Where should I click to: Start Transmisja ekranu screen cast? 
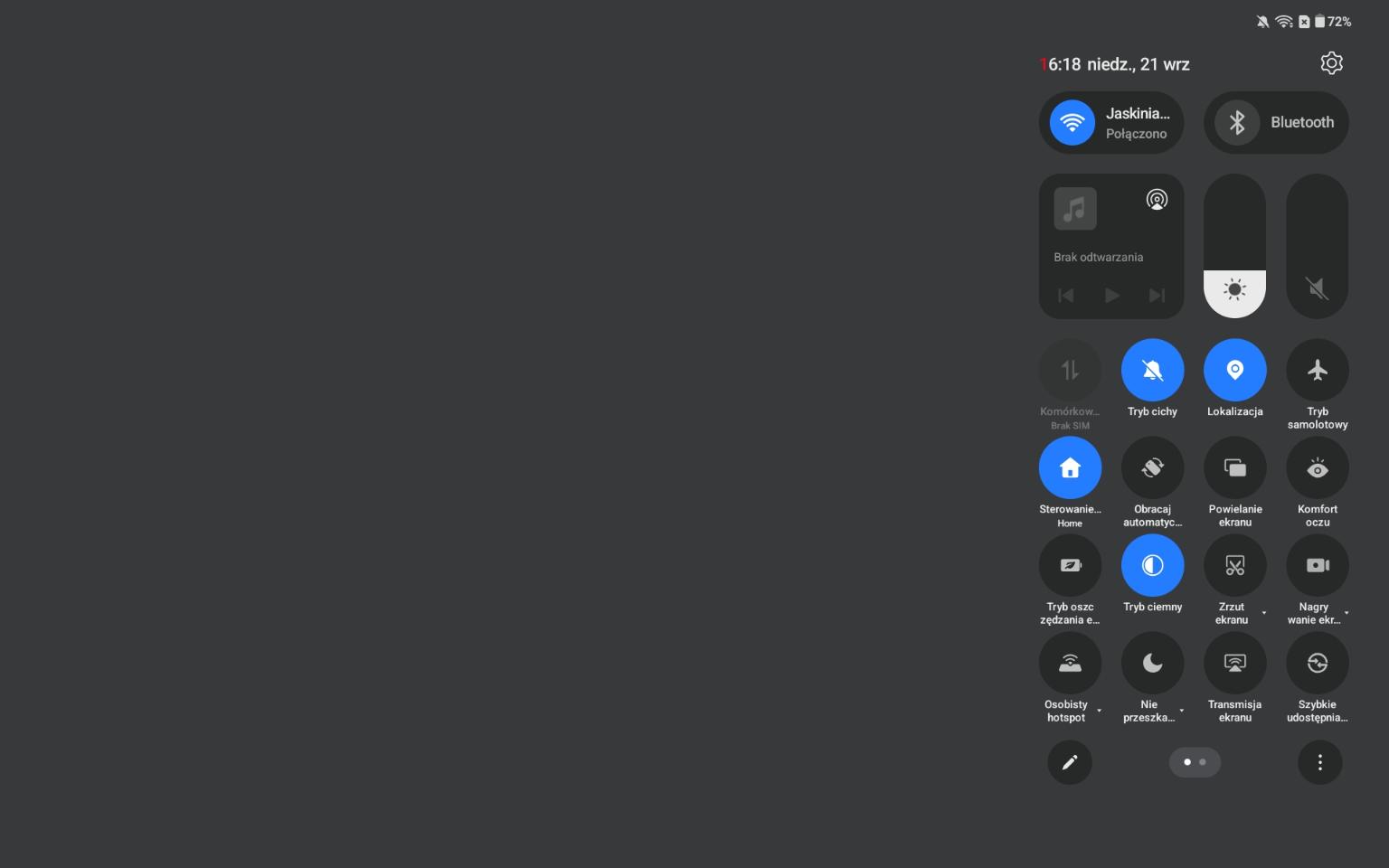[1234, 664]
